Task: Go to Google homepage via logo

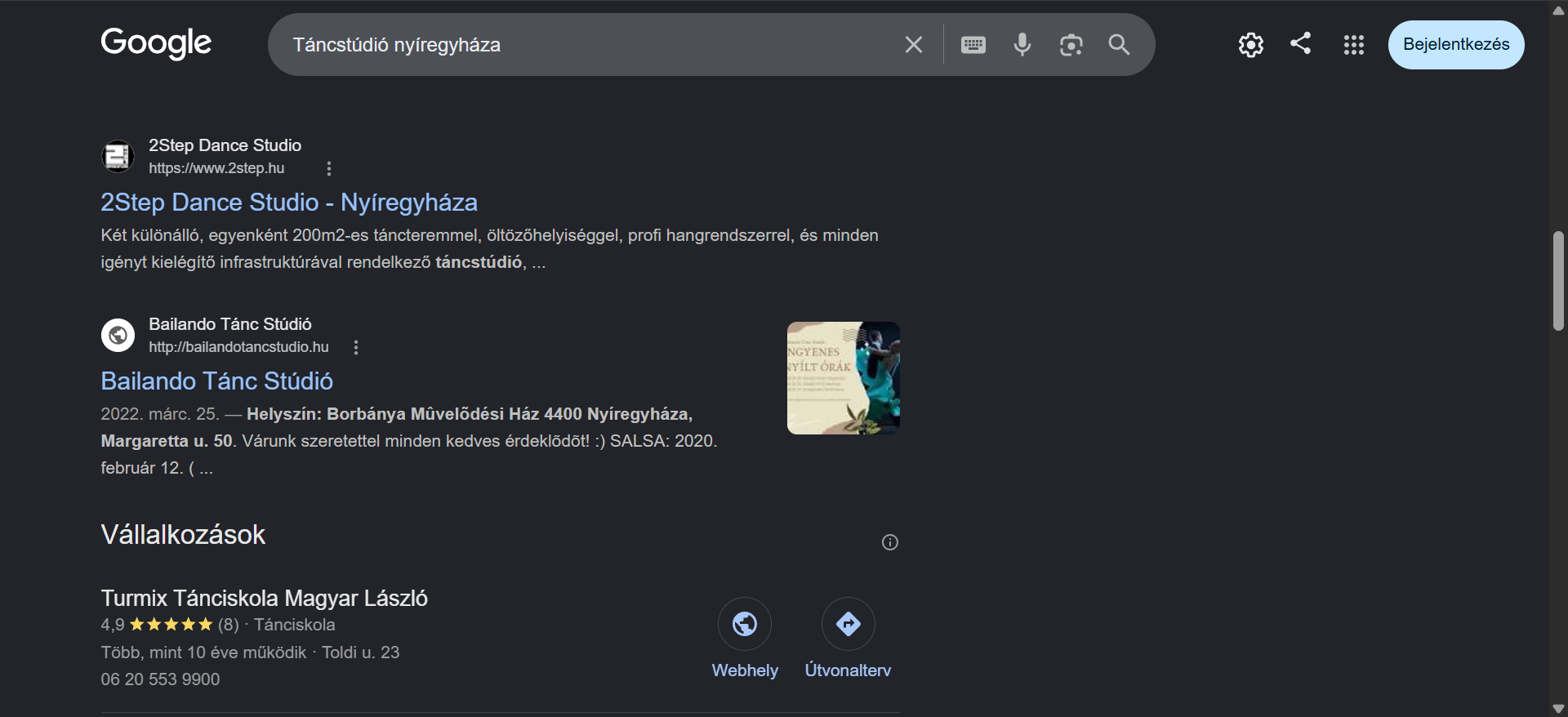Action: point(156,43)
